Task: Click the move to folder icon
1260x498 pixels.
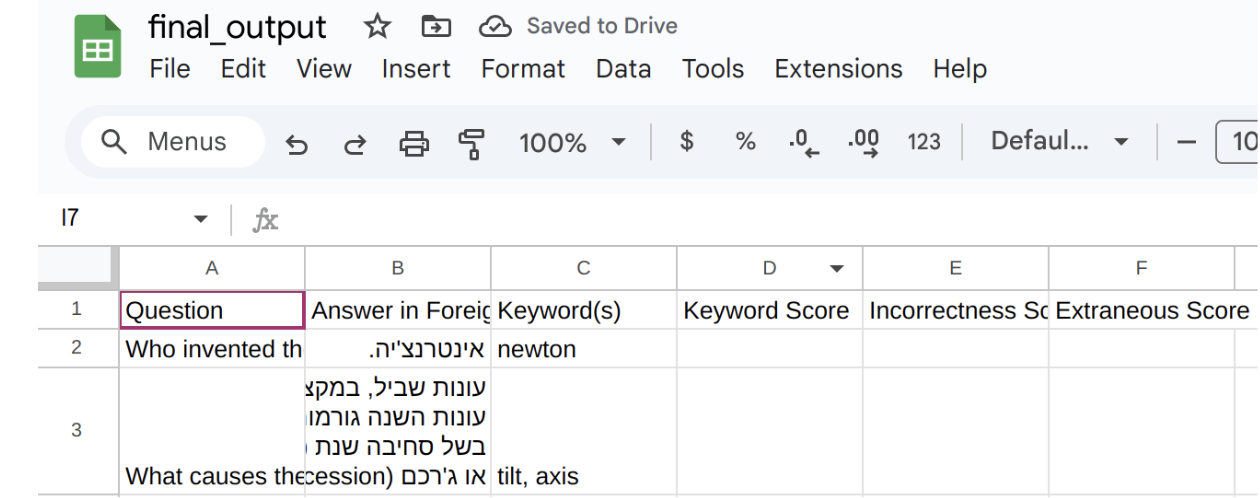Action: [436, 27]
